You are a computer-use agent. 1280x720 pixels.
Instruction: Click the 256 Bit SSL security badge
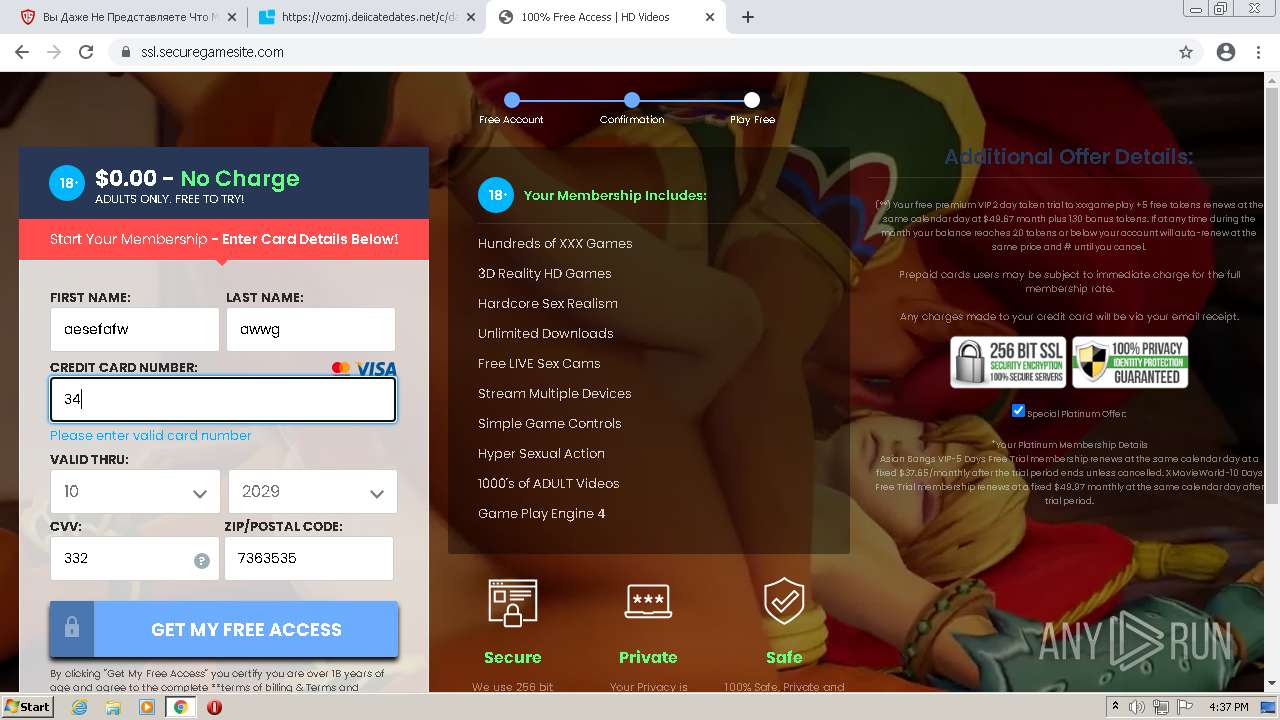(x=1008, y=362)
